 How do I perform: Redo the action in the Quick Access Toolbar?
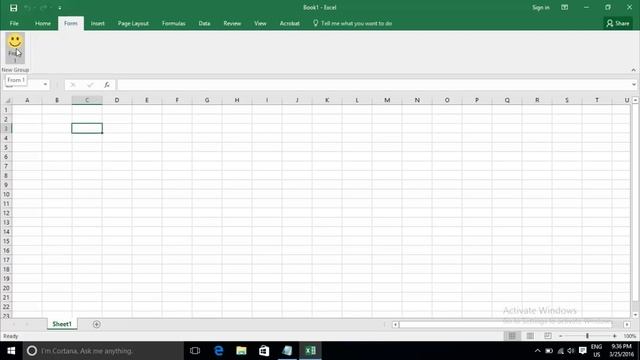click(43, 8)
